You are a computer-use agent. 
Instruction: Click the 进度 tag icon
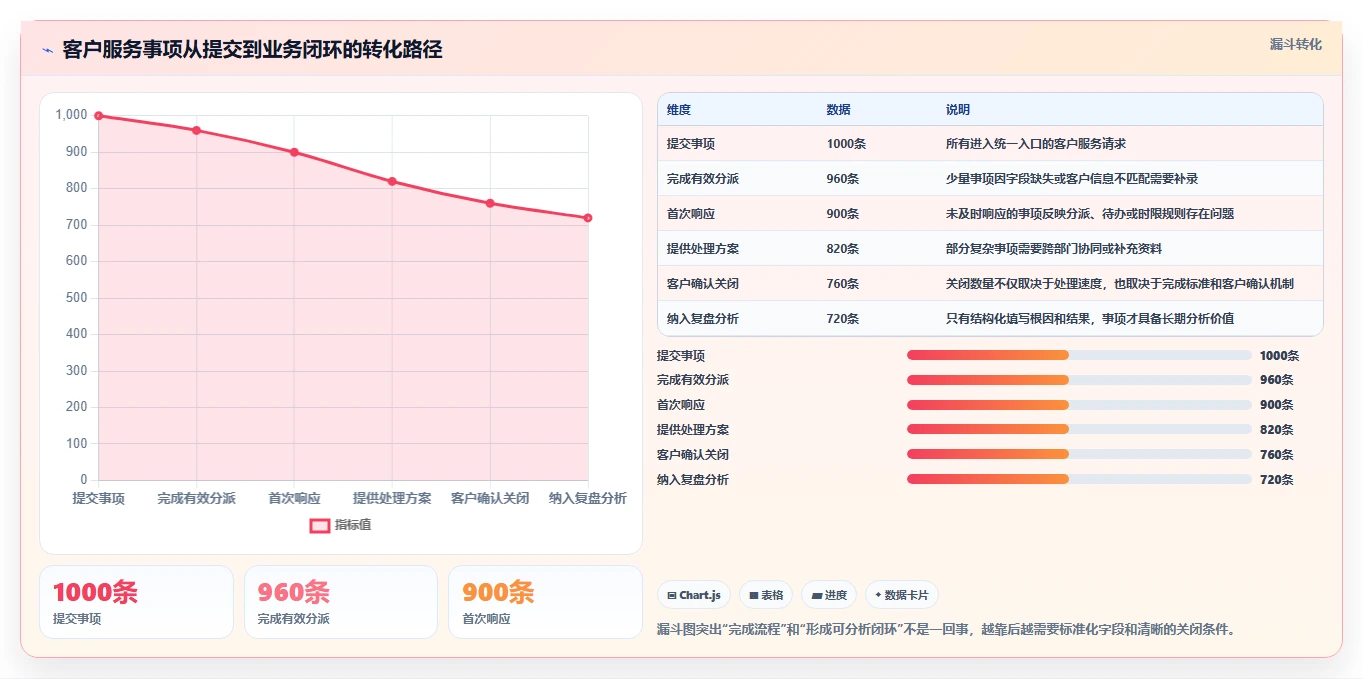(x=816, y=595)
